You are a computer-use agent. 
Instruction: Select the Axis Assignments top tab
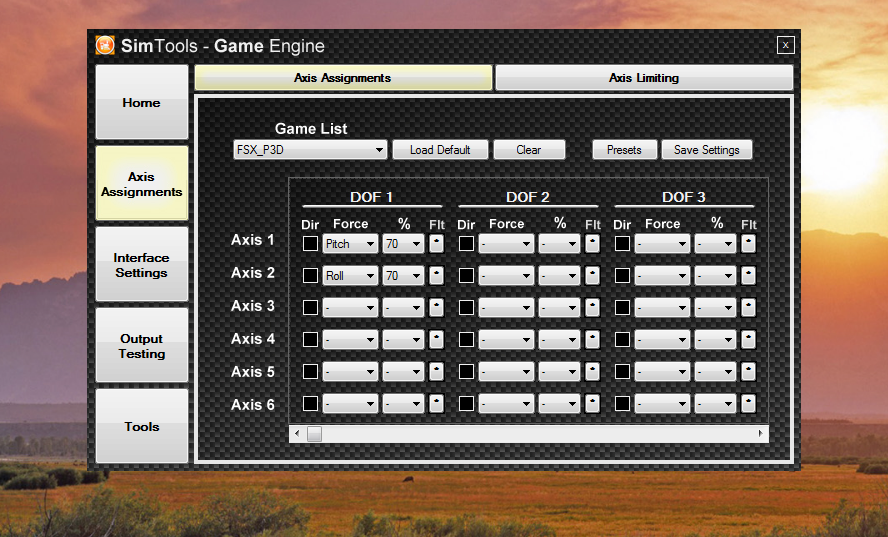[343, 78]
